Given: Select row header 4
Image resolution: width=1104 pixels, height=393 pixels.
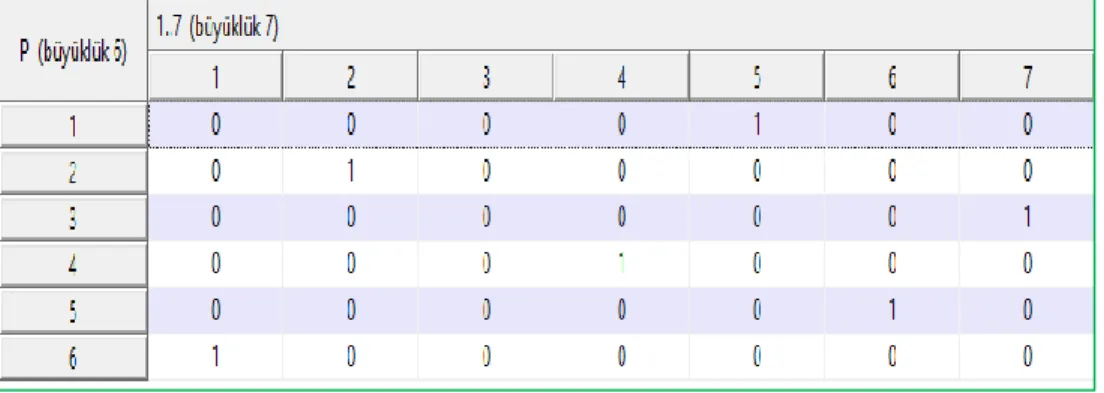Looking at the screenshot, I should 74,264.
